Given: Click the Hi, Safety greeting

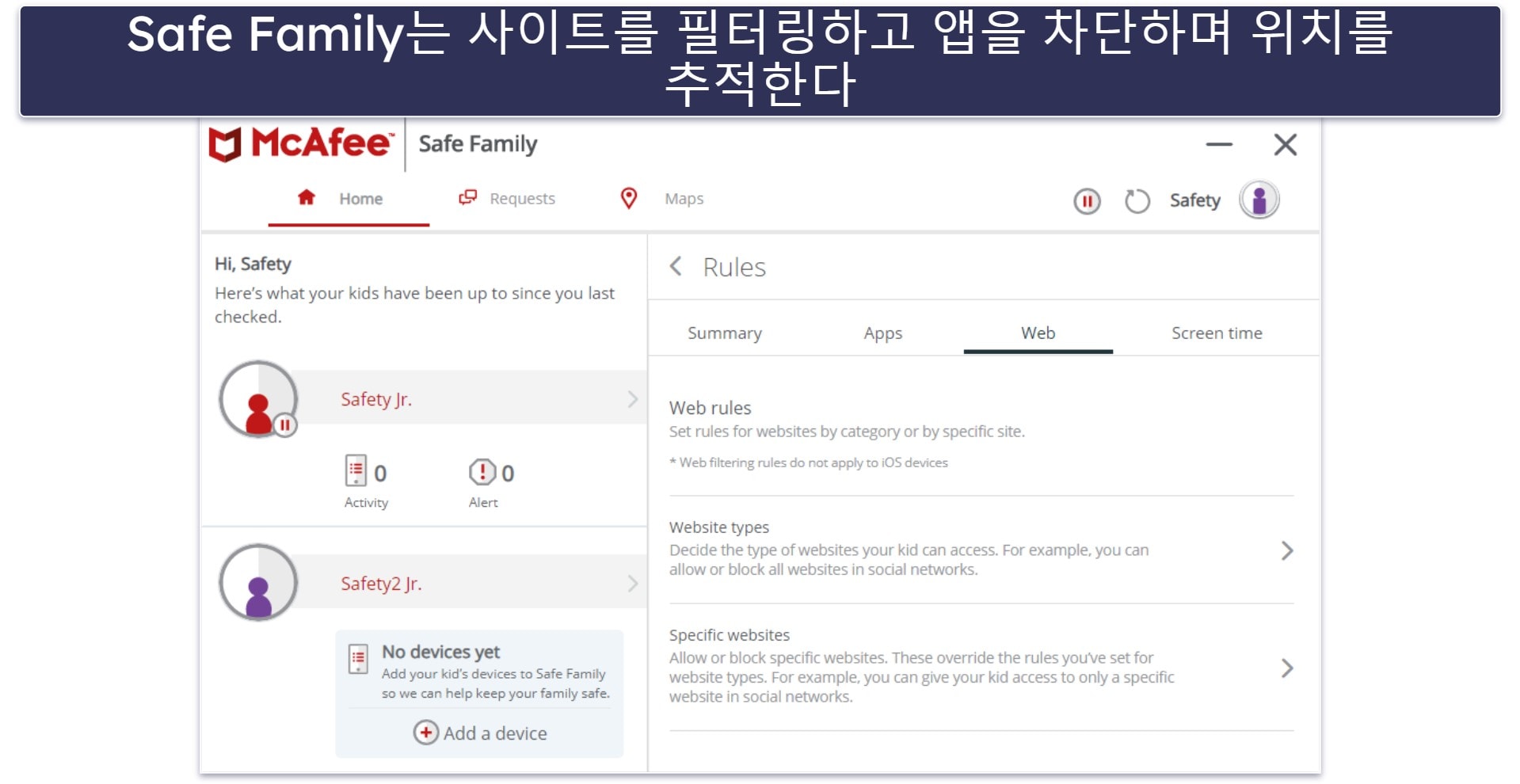Looking at the screenshot, I should click(x=253, y=264).
